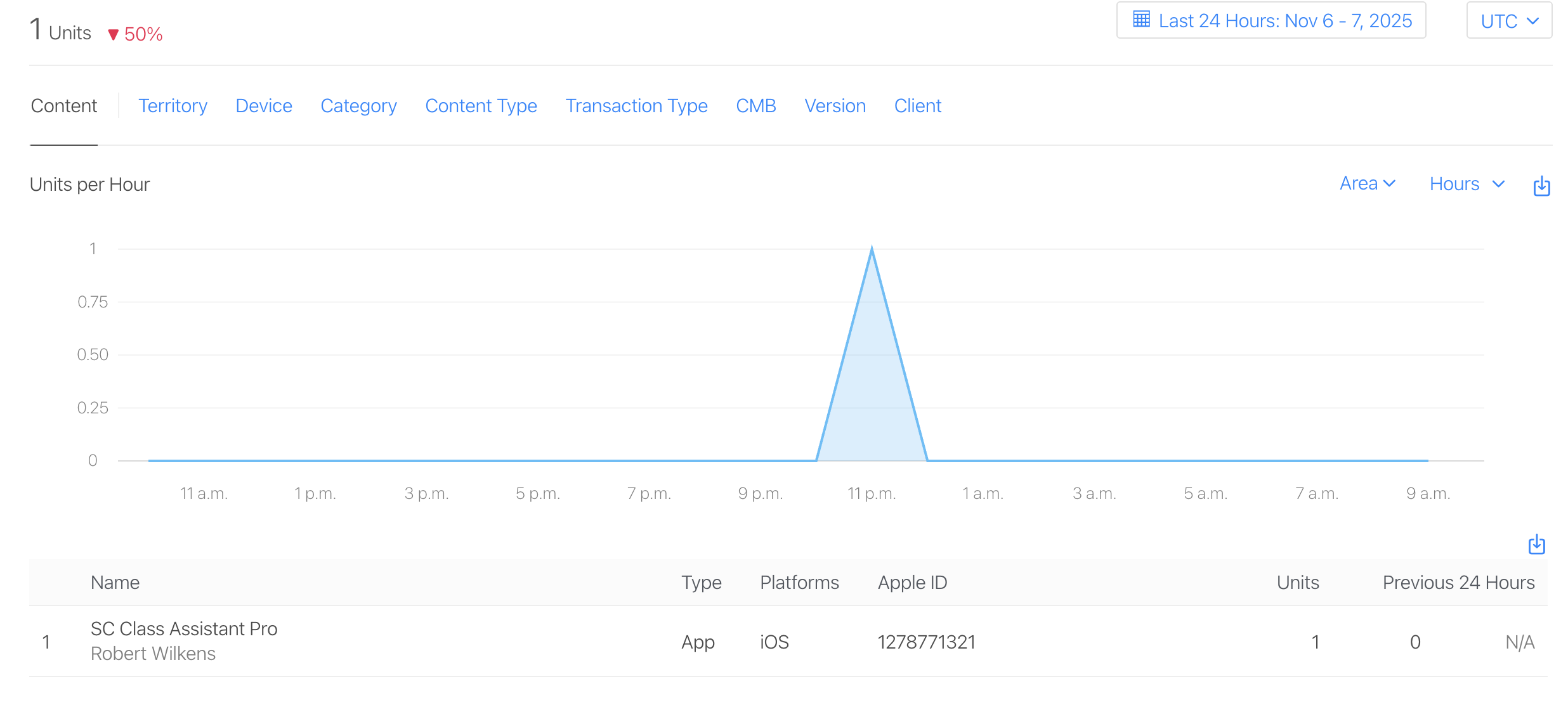Open the Device tab
Viewport: 1568px width, 705px height.
[x=263, y=105]
